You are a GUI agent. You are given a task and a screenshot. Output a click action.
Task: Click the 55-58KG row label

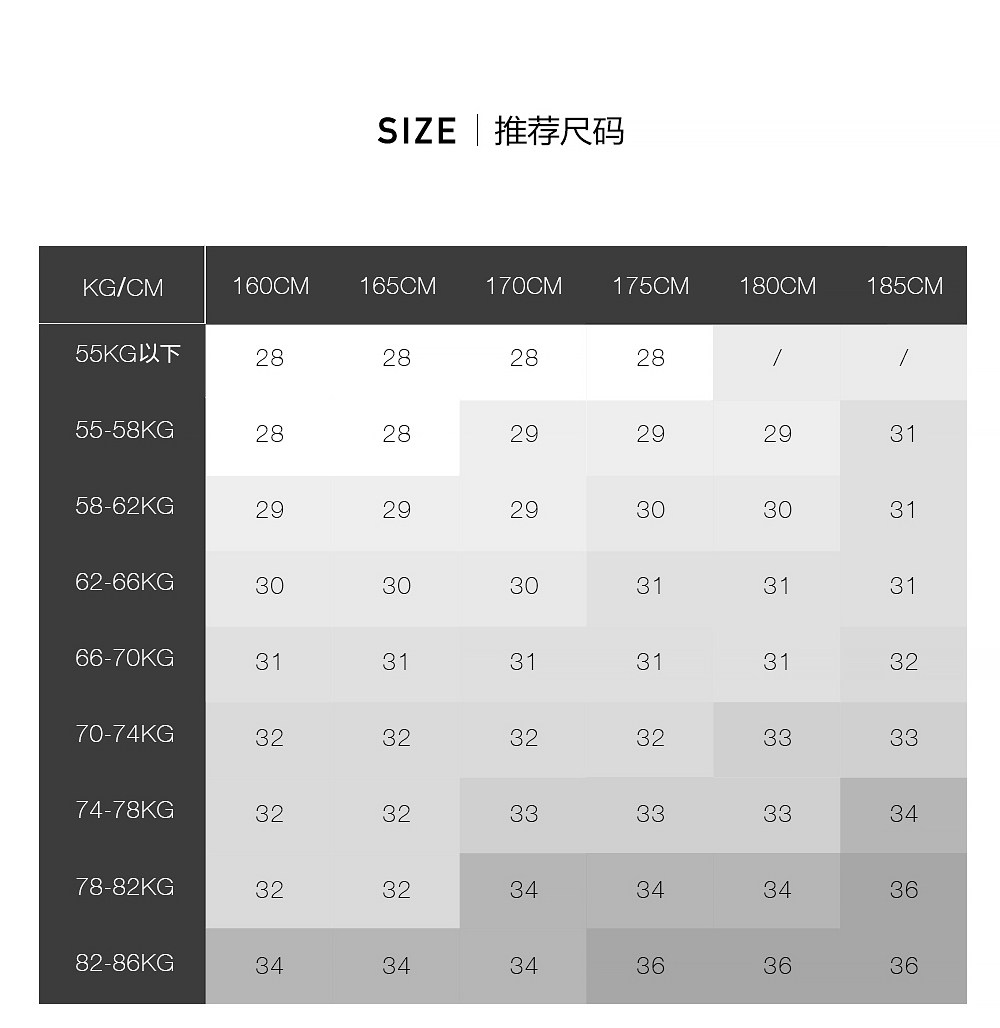click(124, 430)
